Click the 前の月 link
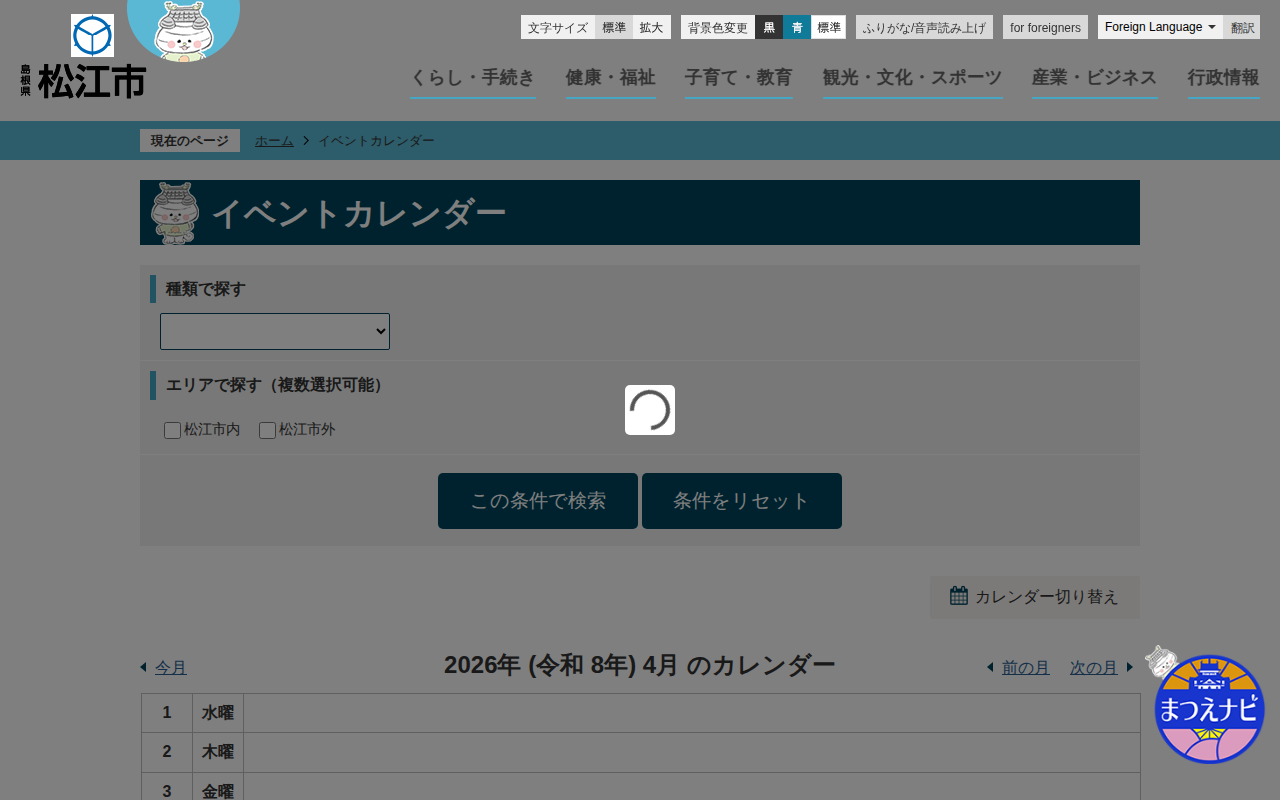This screenshot has width=1280, height=800. (x=1026, y=667)
